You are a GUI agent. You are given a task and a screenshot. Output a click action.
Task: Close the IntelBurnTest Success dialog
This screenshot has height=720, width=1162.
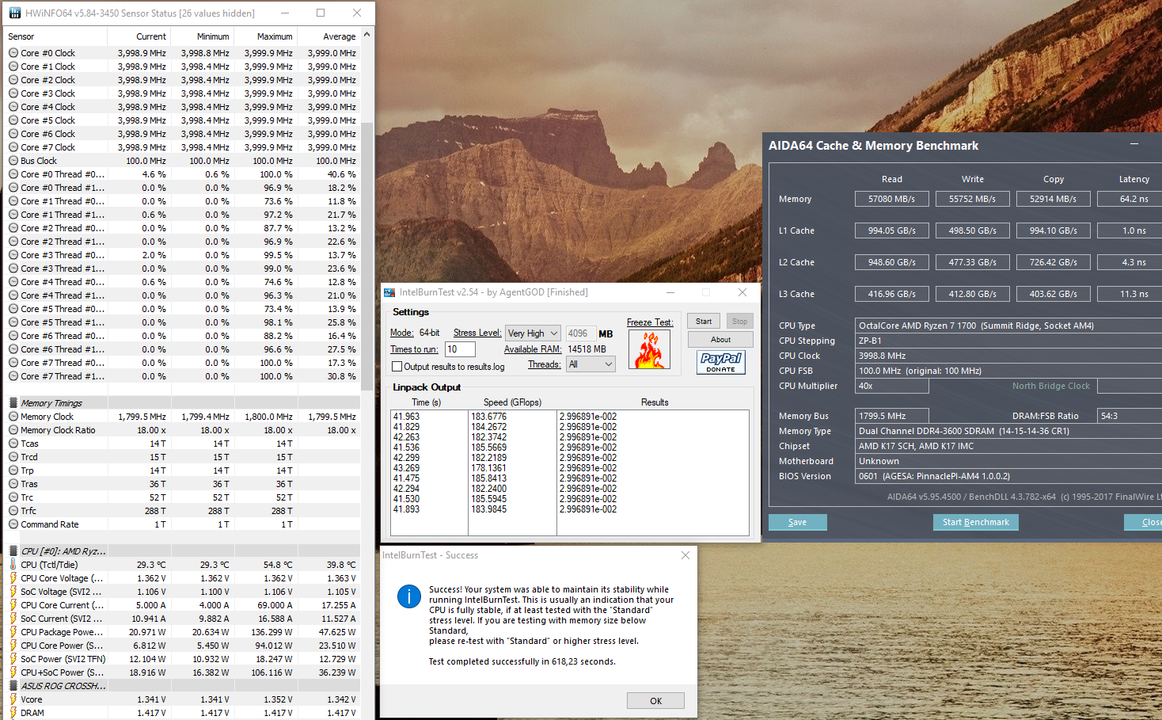point(685,556)
